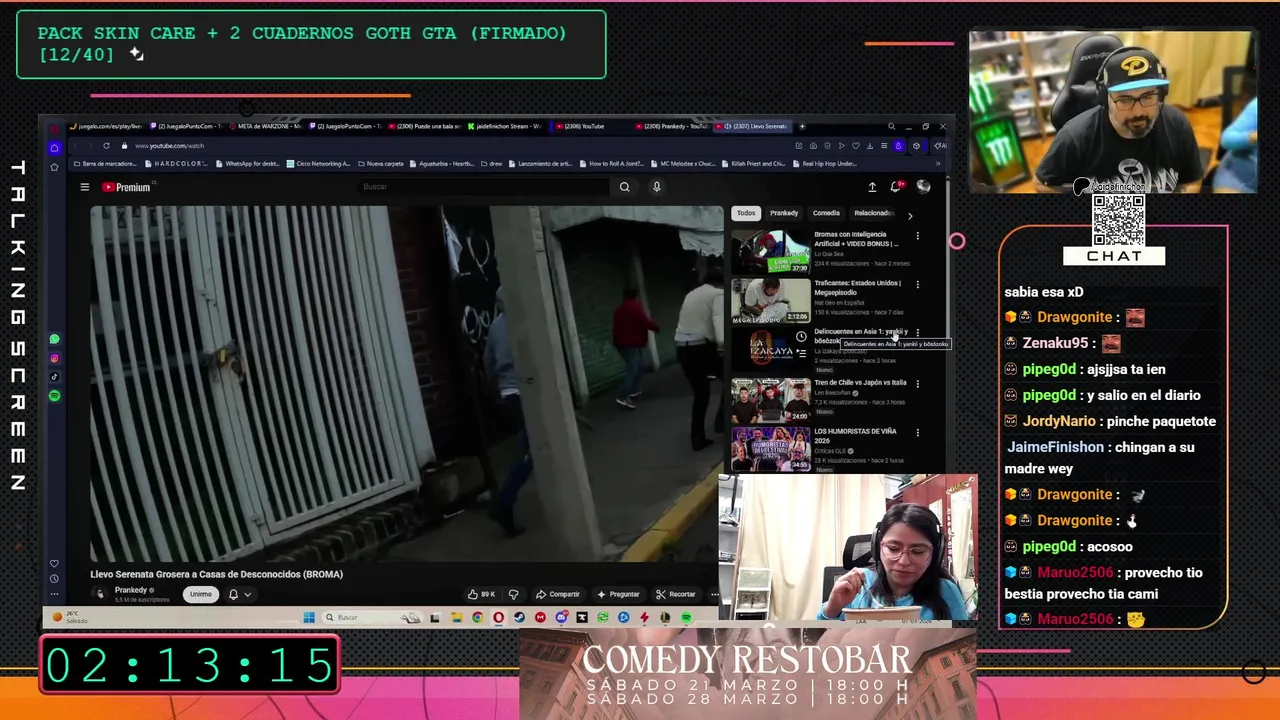
Task: Switch to the jaidefinichon Stream browser tab
Action: [x=505, y=126]
